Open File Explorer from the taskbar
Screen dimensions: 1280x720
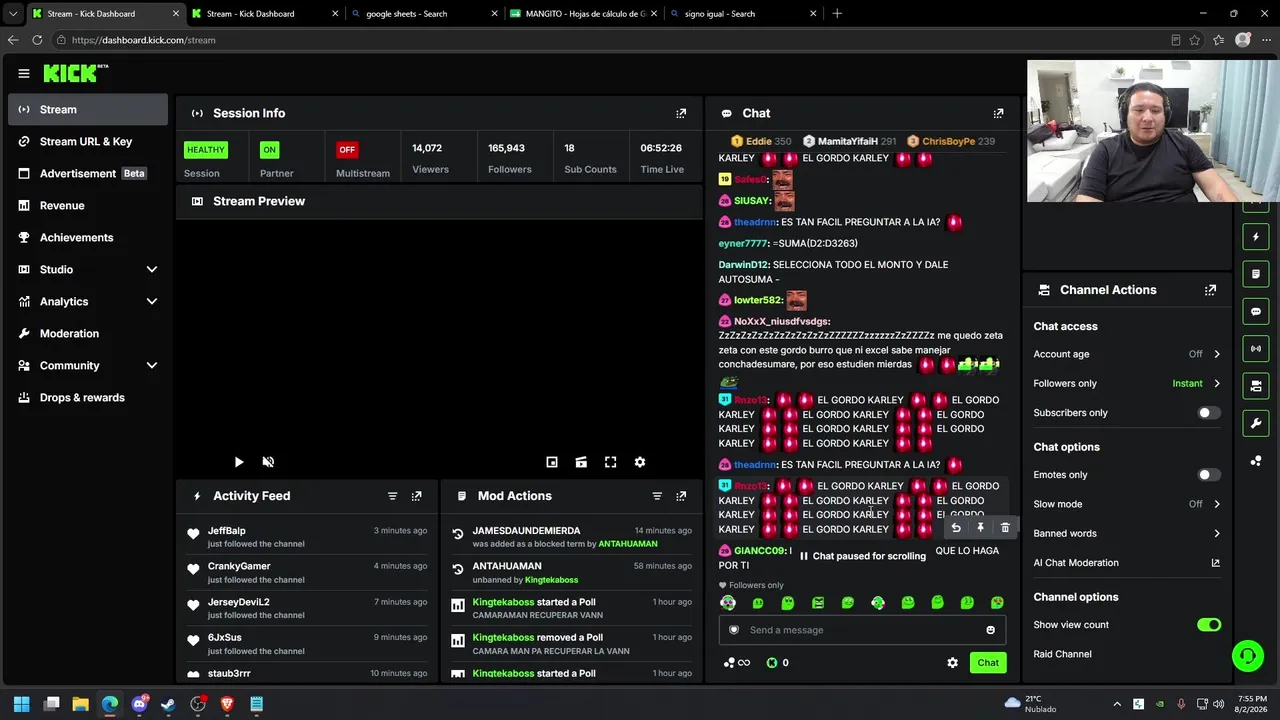tap(81, 704)
